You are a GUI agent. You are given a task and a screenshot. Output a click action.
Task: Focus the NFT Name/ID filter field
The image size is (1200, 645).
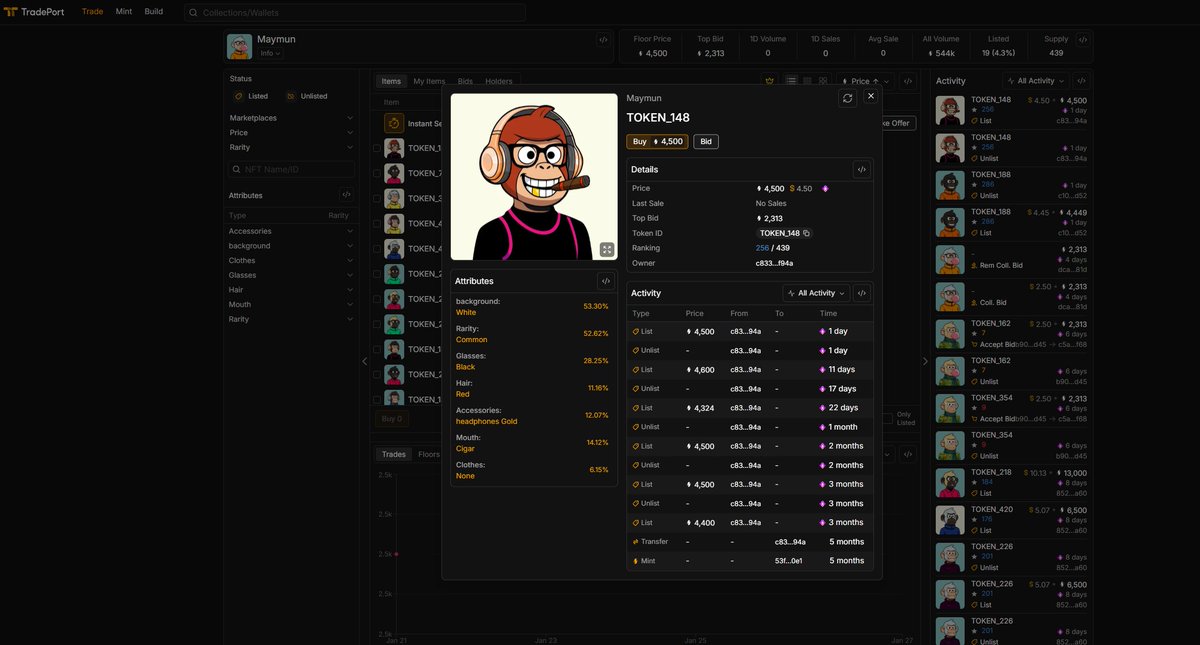[292, 170]
